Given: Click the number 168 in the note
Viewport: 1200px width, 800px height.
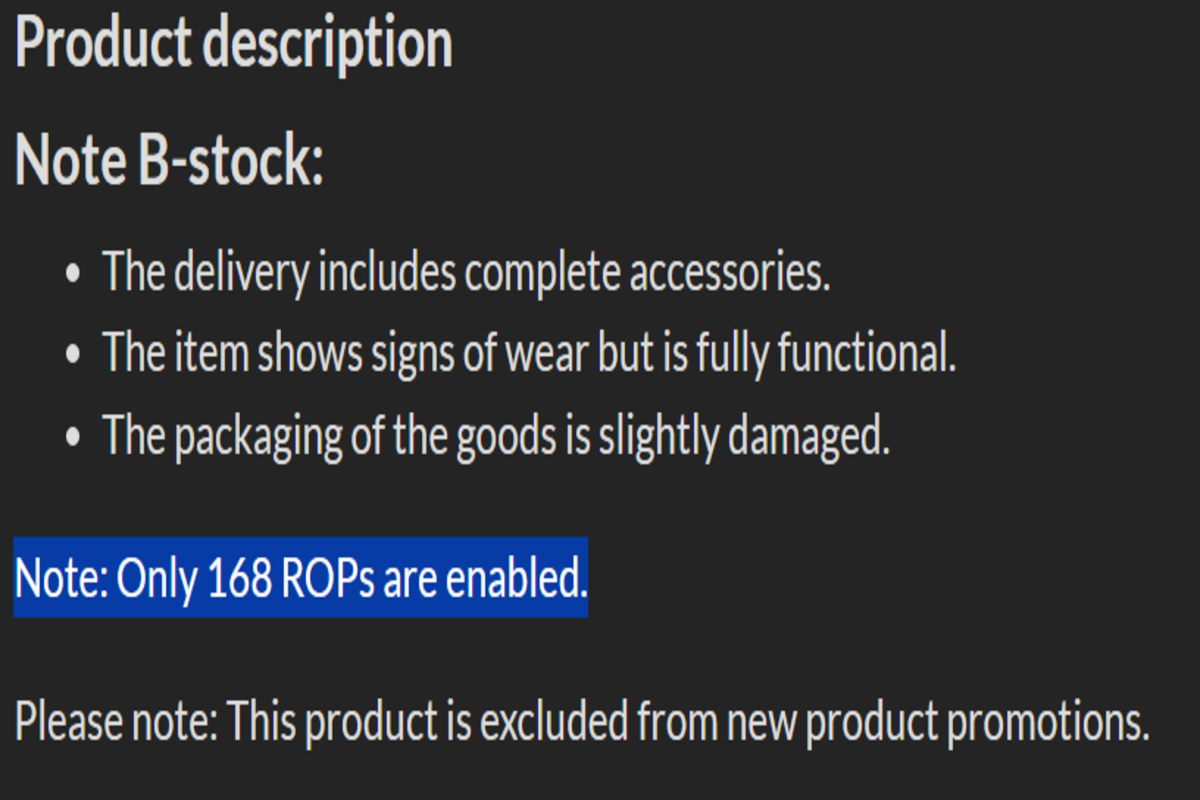Looking at the screenshot, I should click(x=240, y=577).
